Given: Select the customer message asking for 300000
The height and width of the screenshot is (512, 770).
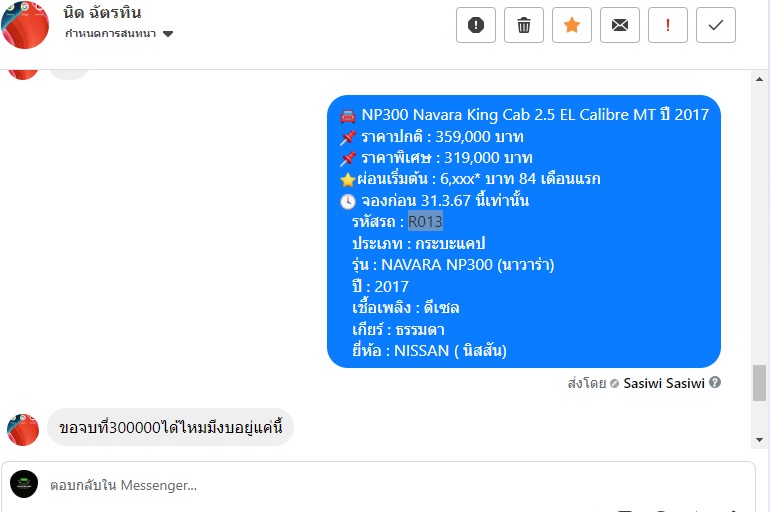Looking at the screenshot, I should tap(170, 427).
